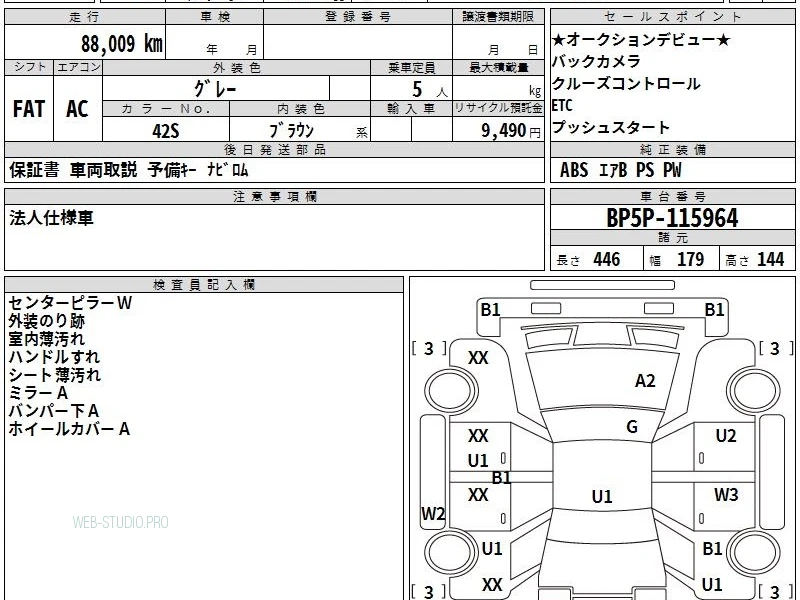Image resolution: width=800 pixels, height=600 pixels.
Task: Select the 車両取説 item
Action: (x=104, y=170)
